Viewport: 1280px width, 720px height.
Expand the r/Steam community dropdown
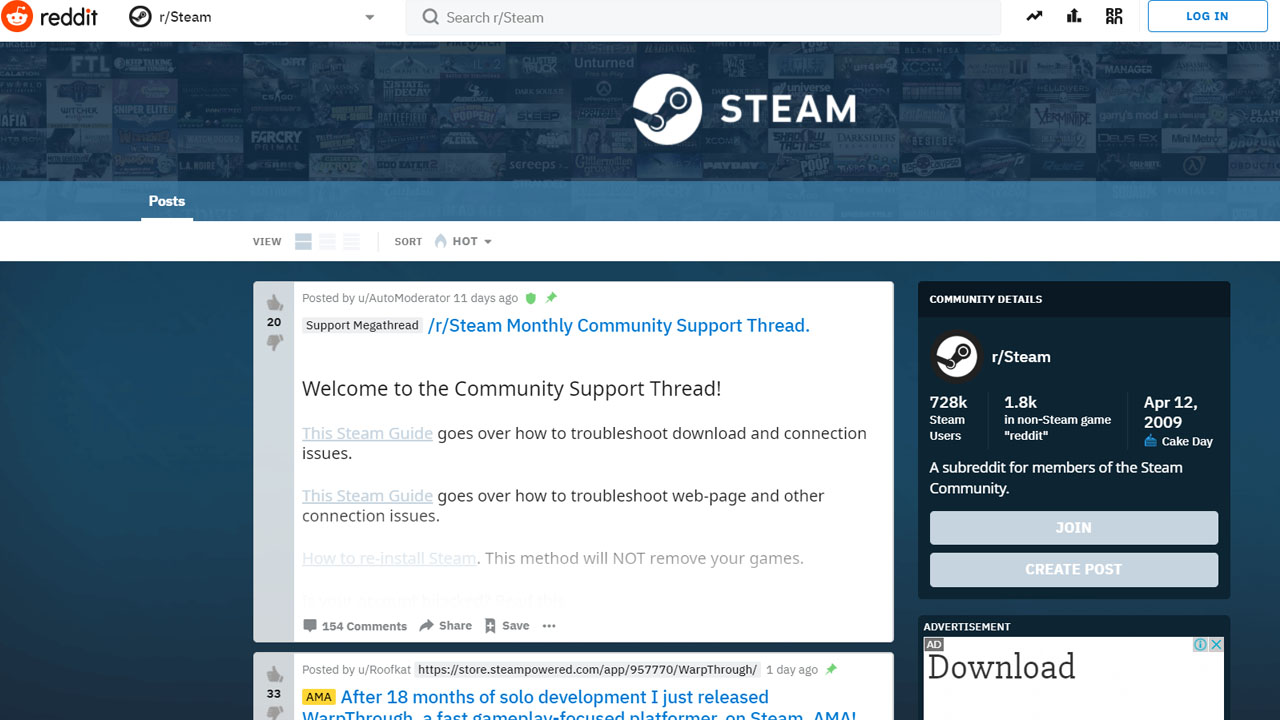pyautogui.click(x=369, y=18)
